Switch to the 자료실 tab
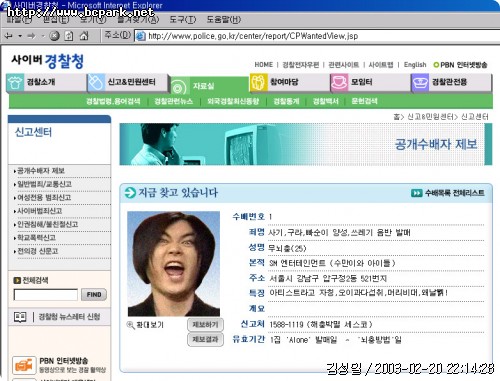Screen dimensions: 500x381 (x=209, y=86)
